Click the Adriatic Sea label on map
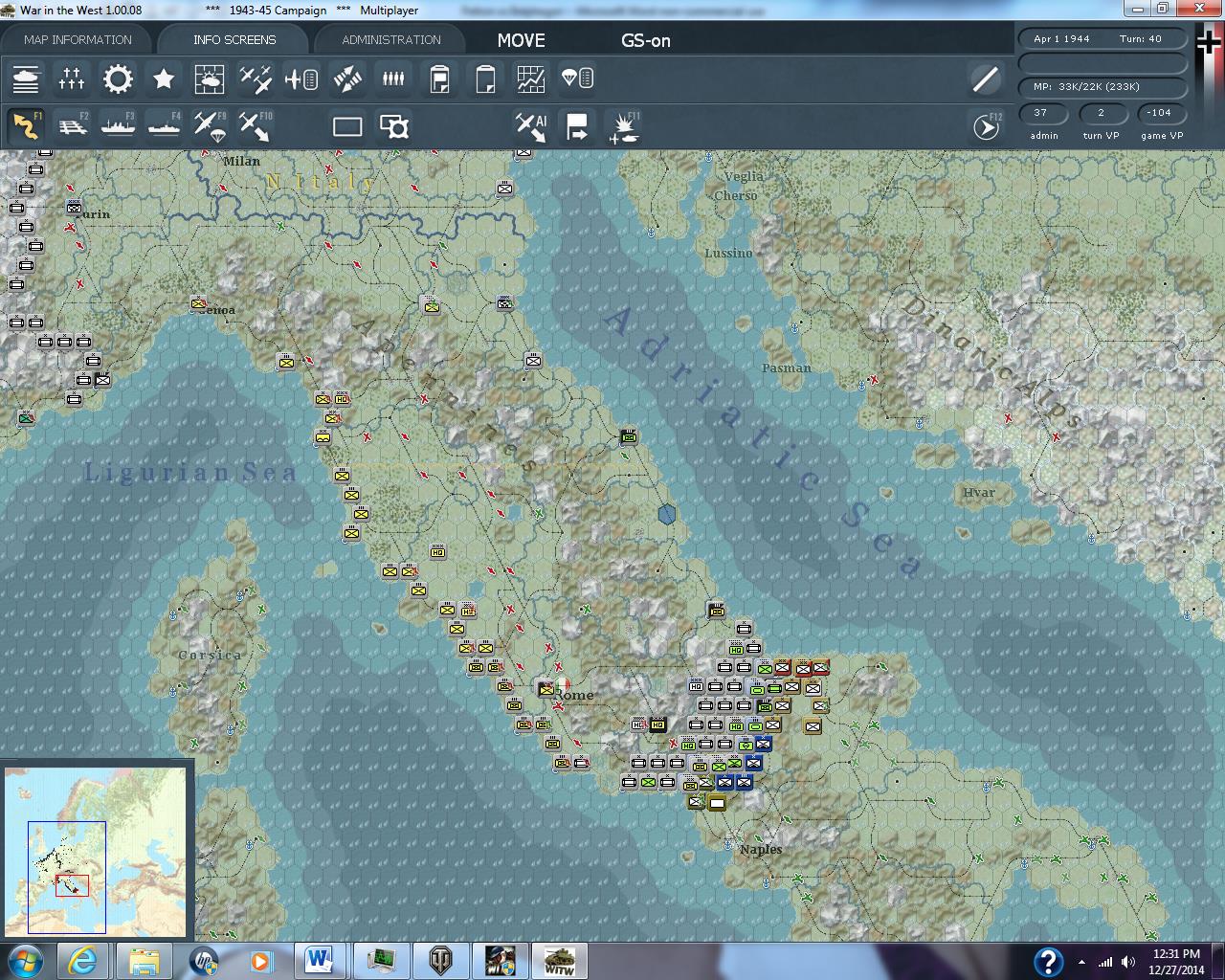 click(764, 440)
